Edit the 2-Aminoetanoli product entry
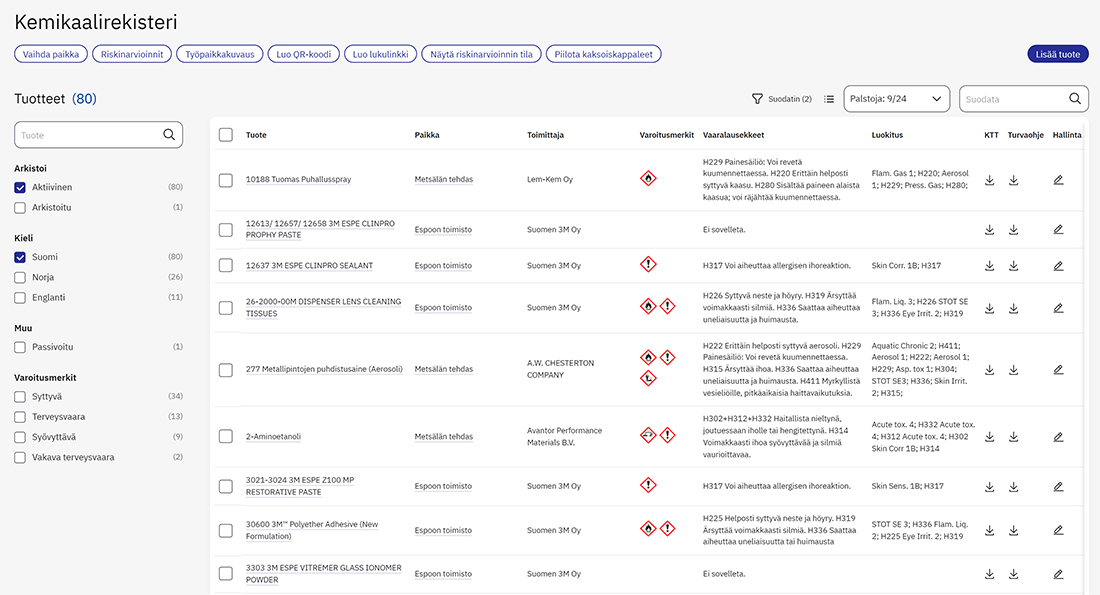 pyautogui.click(x=1059, y=437)
